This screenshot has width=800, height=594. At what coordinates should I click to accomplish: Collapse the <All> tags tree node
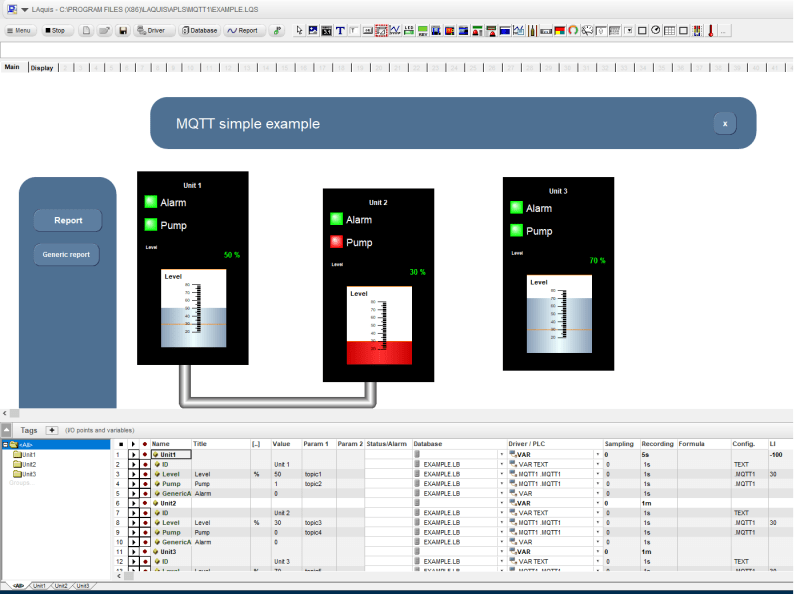pos(5,444)
